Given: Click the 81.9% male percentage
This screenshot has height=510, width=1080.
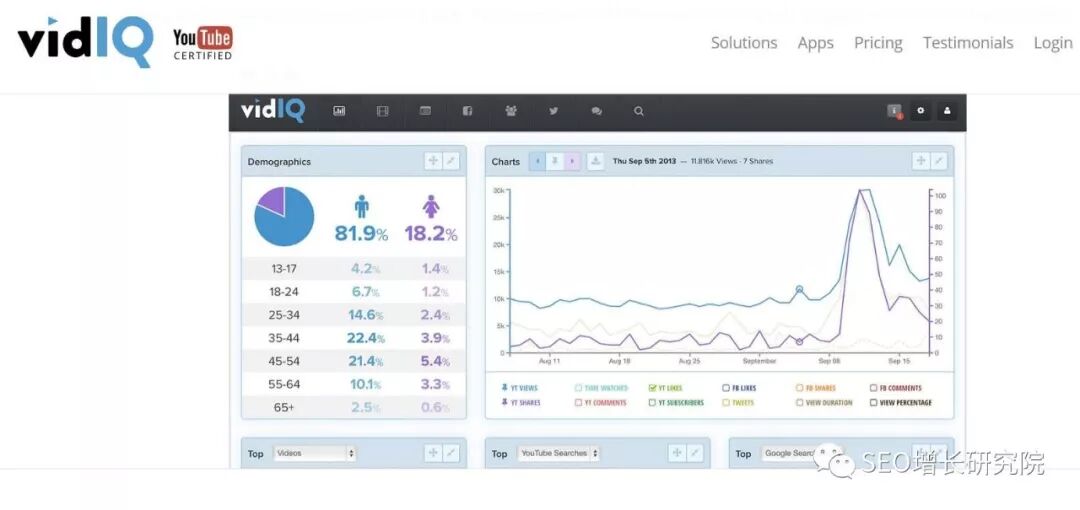Looking at the screenshot, I should point(361,234).
